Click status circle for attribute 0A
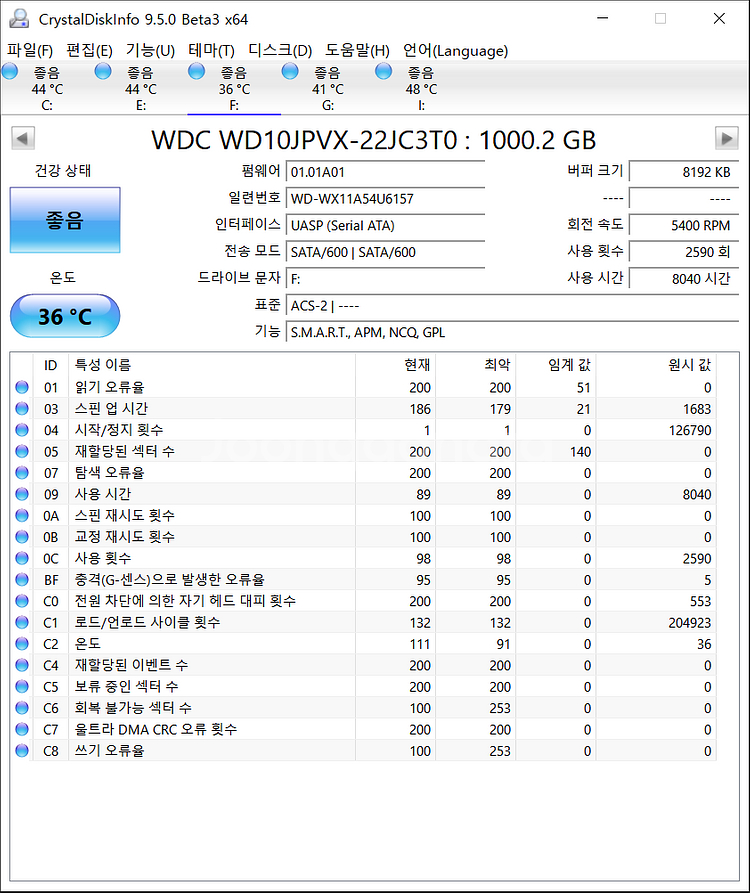This screenshot has height=893, width=750. tap(22, 515)
